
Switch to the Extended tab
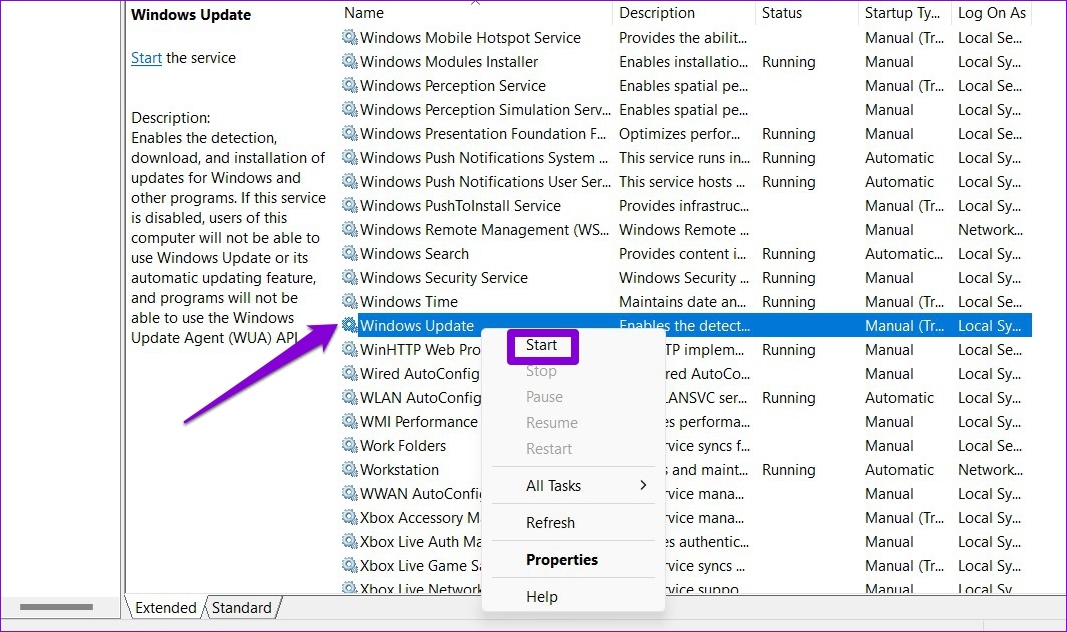click(165, 608)
